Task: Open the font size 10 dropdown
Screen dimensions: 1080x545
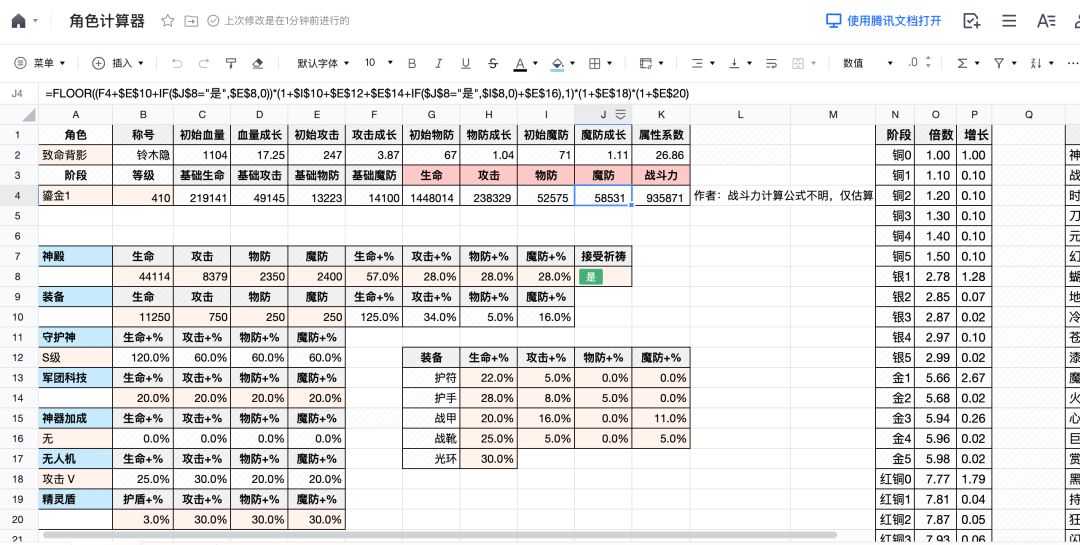Action: [378, 63]
